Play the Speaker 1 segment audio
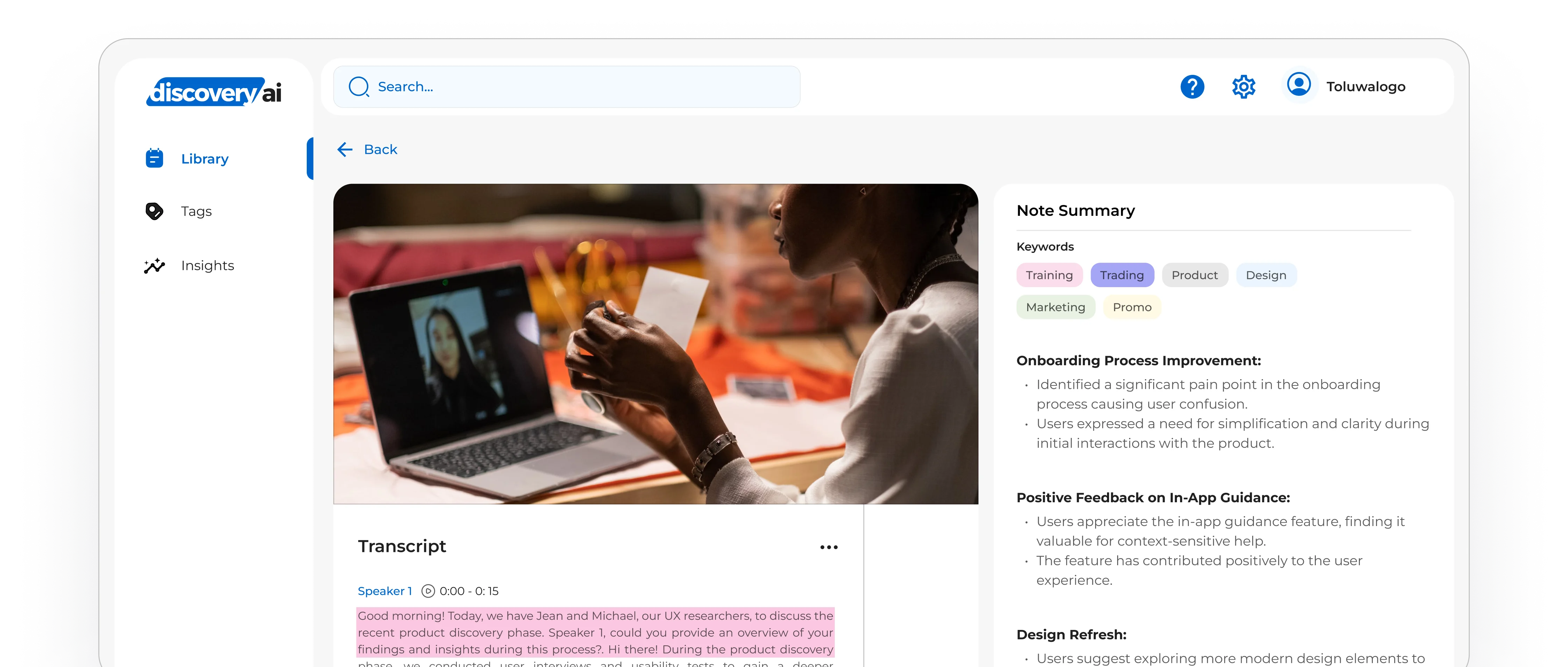Image resolution: width=1568 pixels, height=667 pixels. pyautogui.click(x=428, y=591)
